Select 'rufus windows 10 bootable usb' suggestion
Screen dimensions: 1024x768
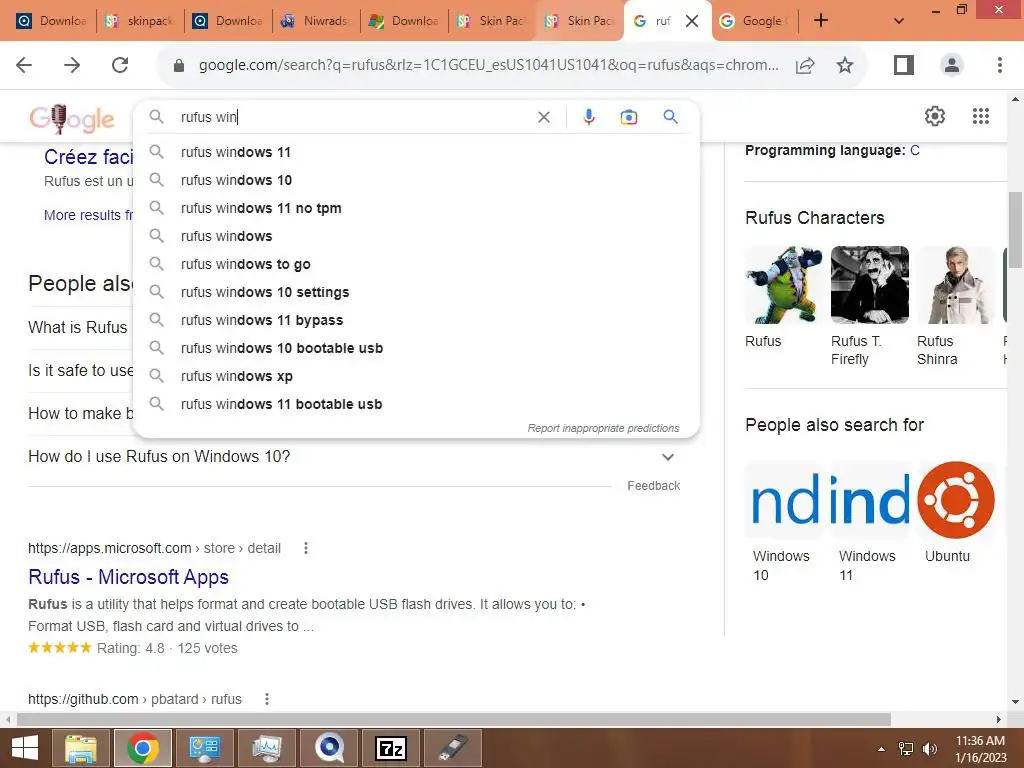click(x=417, y=349)
